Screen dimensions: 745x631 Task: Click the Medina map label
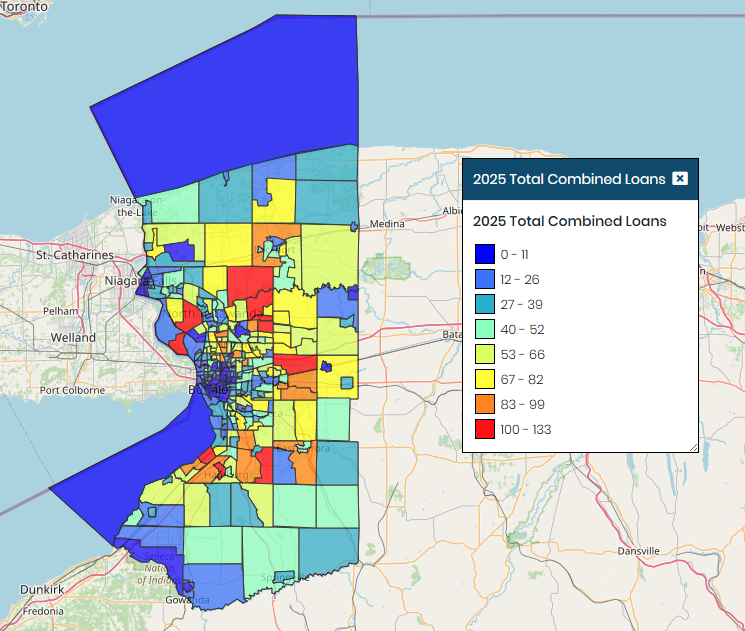coord(387,223)
